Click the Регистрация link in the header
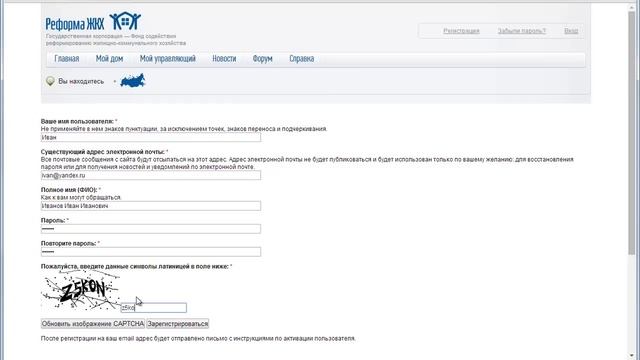The image size is (640, 360). (x=461, y=31)
